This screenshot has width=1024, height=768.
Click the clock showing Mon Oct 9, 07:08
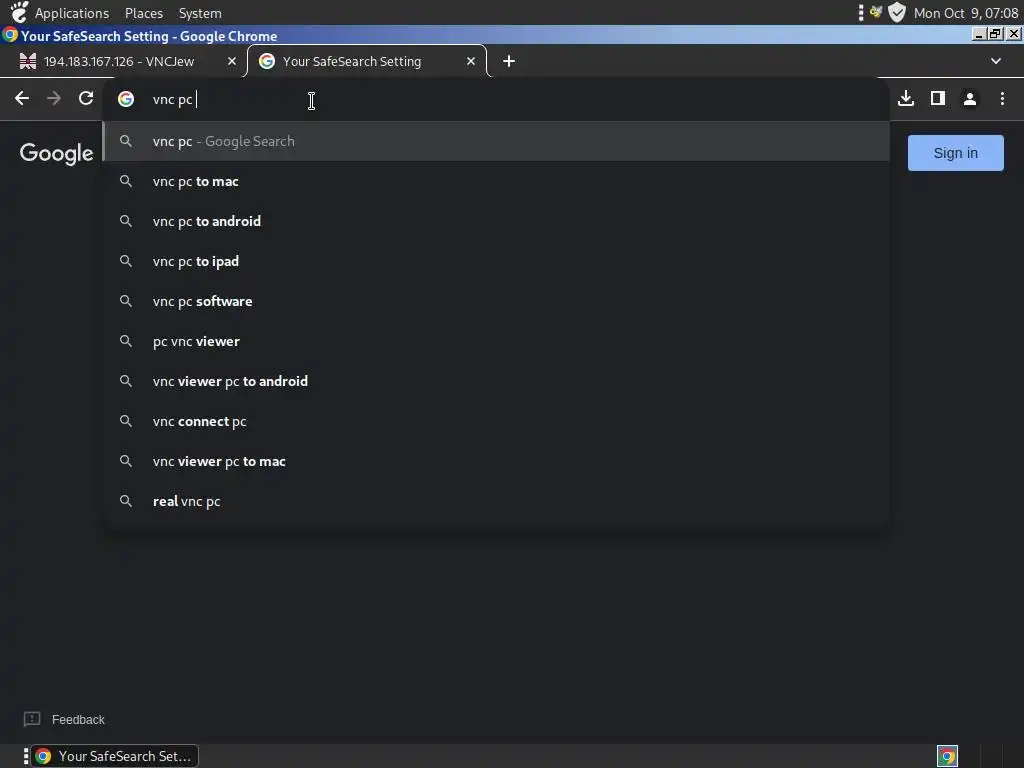click(966, 13)
